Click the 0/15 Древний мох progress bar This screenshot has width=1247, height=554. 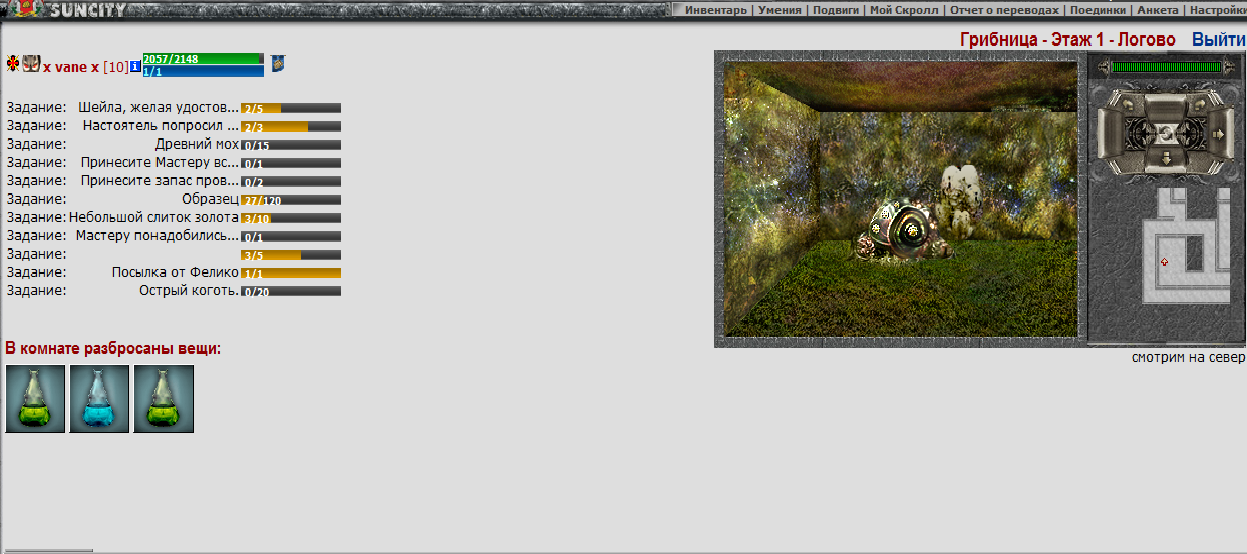tap(291, 145)
